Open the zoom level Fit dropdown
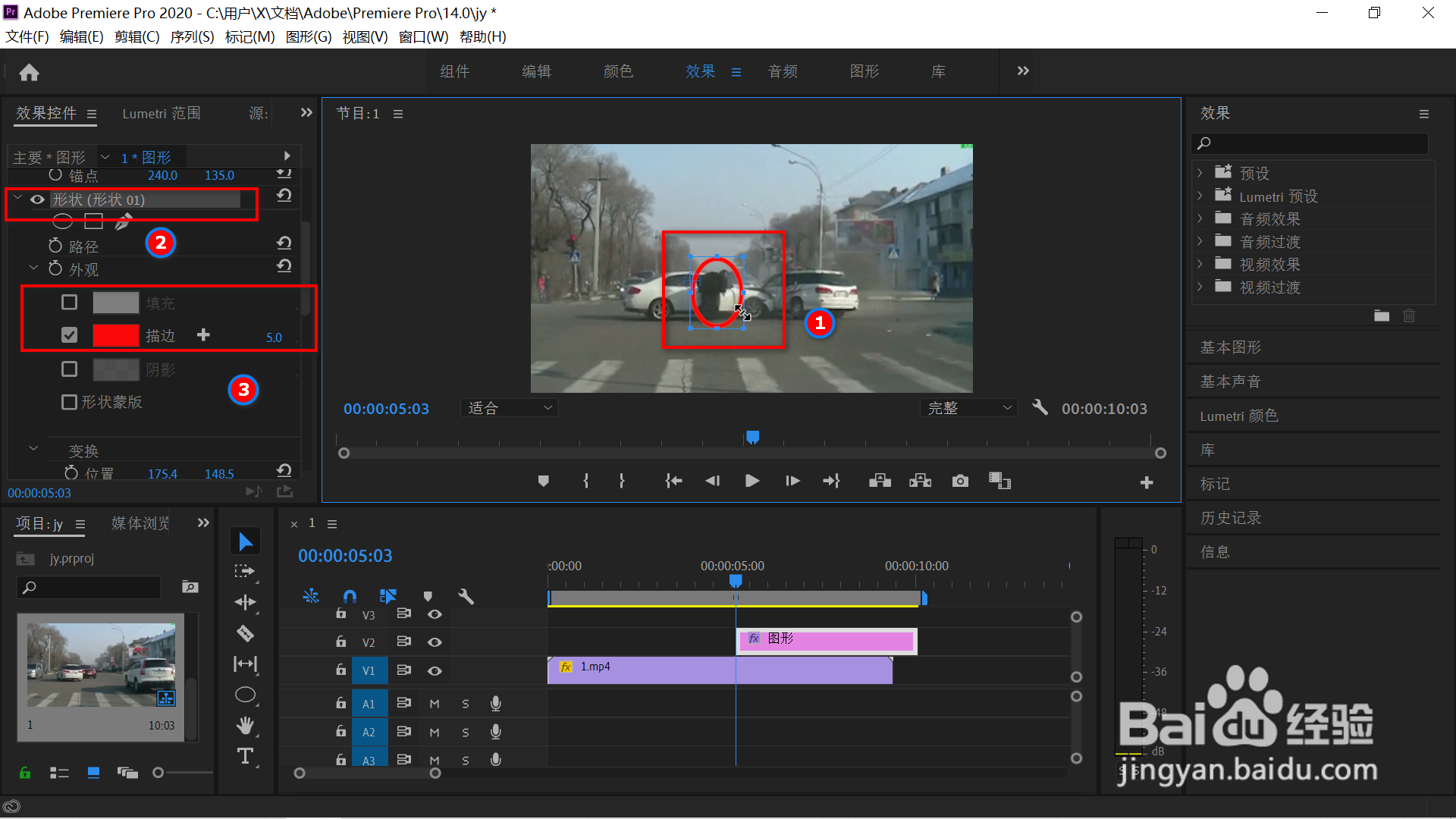Image resolution: width=1456 pixels, height=819 pixels. click(x=510, y=408)
